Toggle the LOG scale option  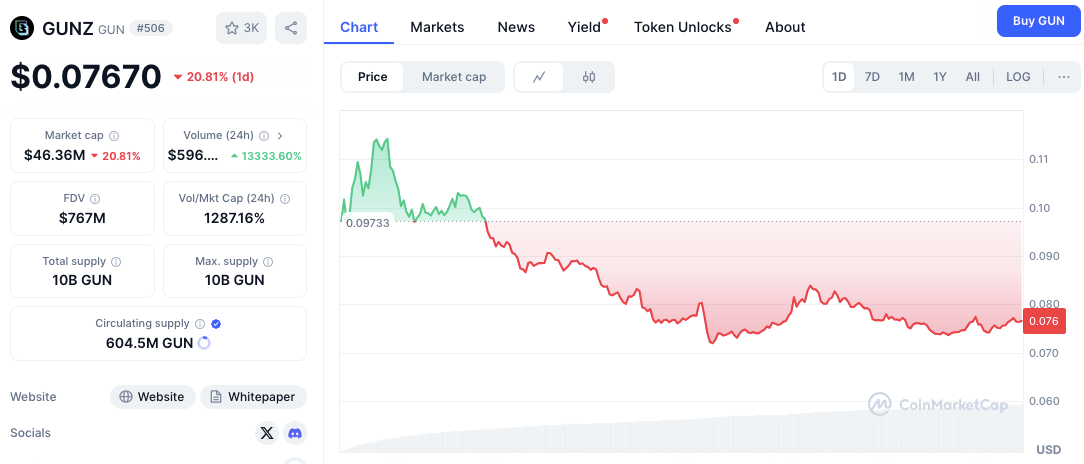click(1018, 77)
